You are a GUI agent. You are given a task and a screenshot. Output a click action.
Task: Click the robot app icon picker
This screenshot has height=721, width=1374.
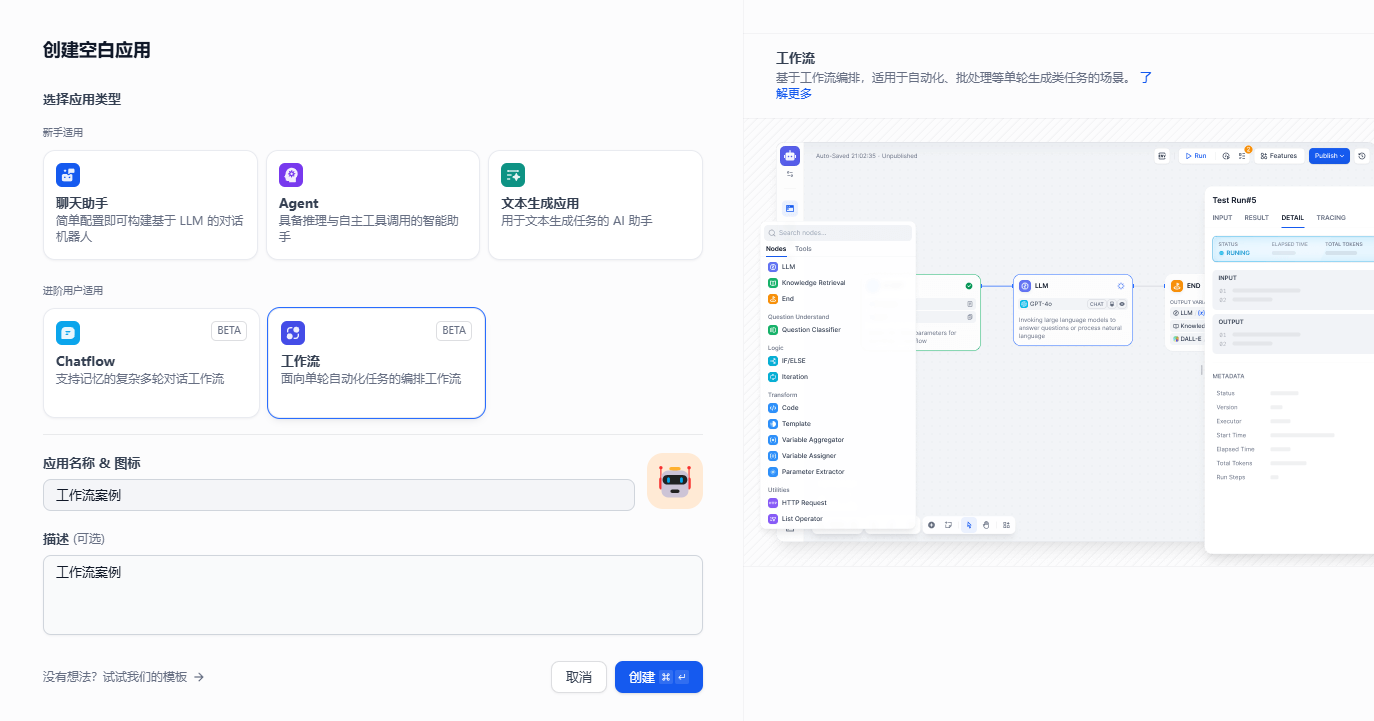[675, 481]
